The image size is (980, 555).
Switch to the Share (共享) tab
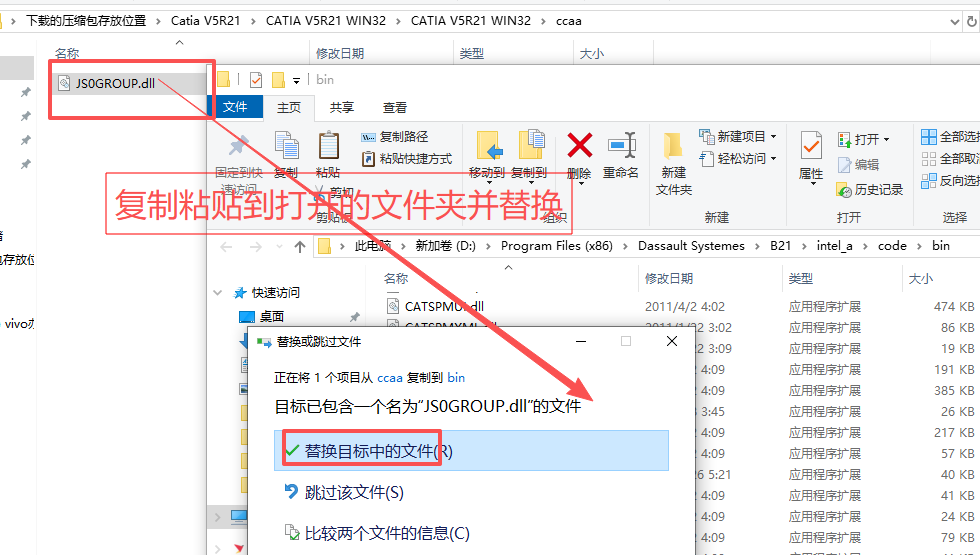342,108
